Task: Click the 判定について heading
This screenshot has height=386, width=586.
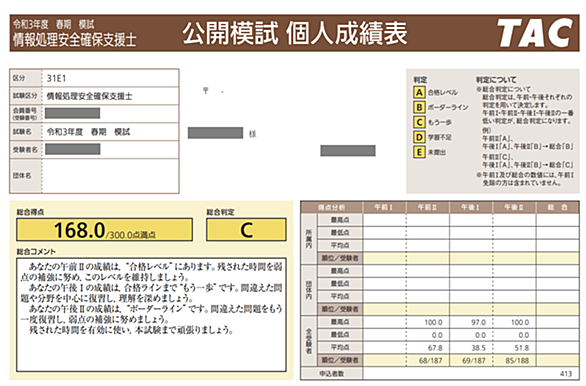Action: click(496, 80)
